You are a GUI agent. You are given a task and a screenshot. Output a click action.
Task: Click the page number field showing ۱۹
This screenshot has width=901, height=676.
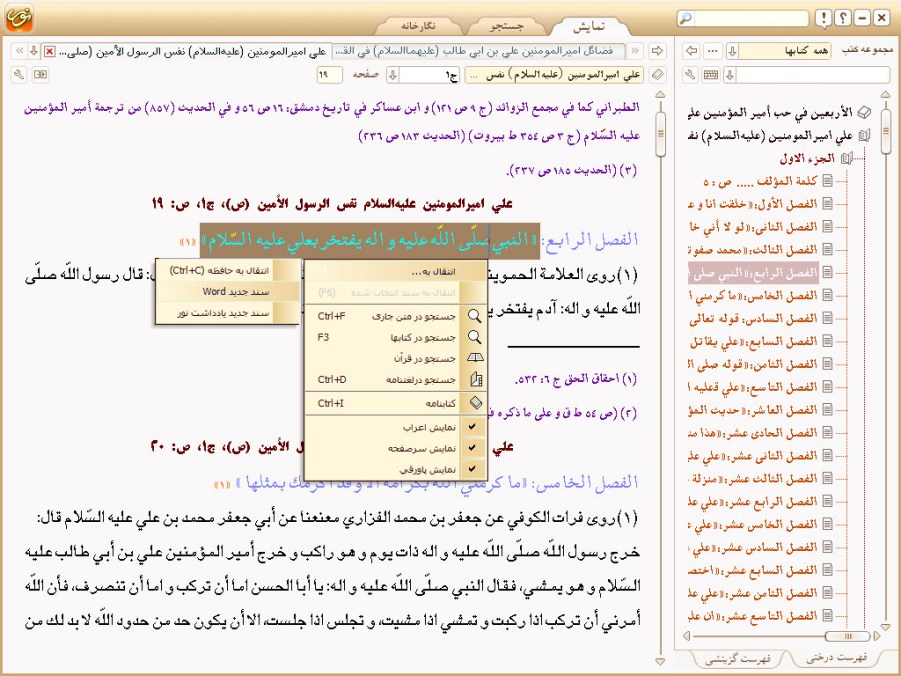coord(329,75)
